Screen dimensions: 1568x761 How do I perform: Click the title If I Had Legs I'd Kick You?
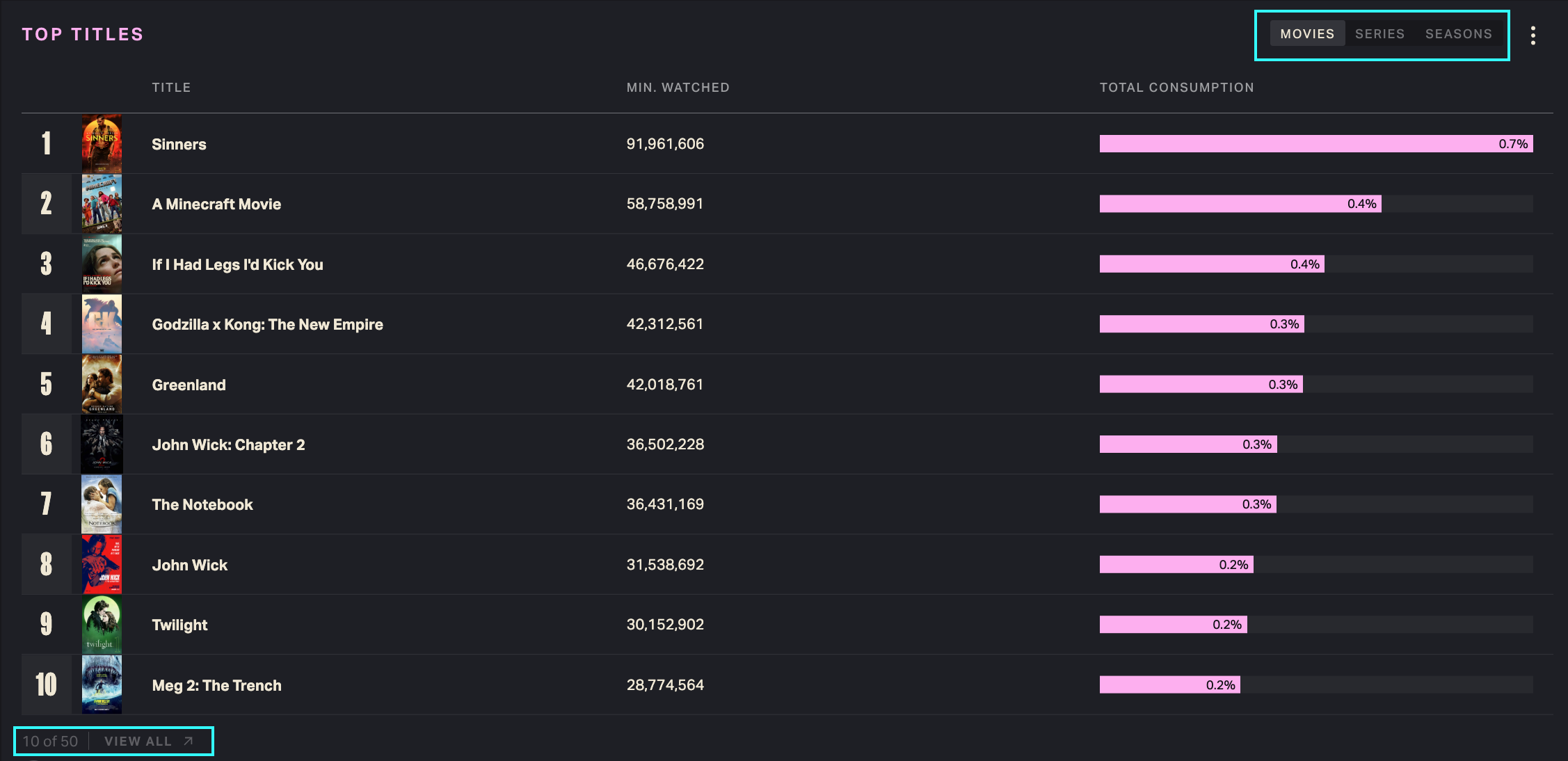click(x=237, y=265)
